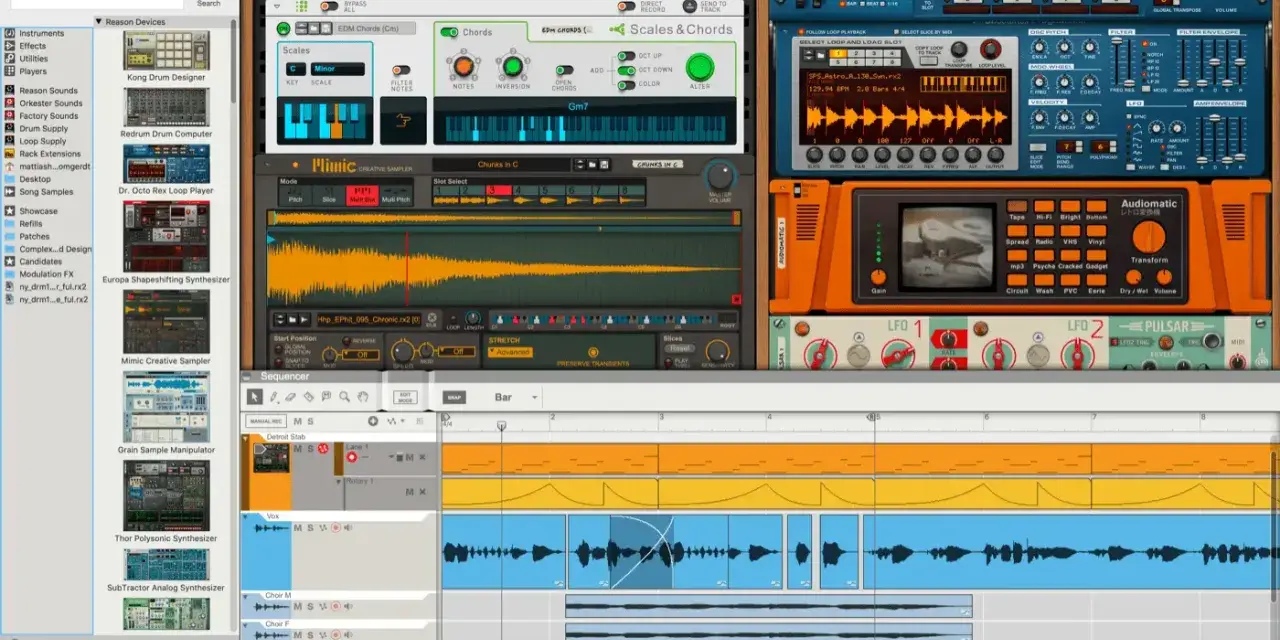Collapse the Choir M track triangle
Viewport: 1280px width, 640px height.
click(246, 596)
